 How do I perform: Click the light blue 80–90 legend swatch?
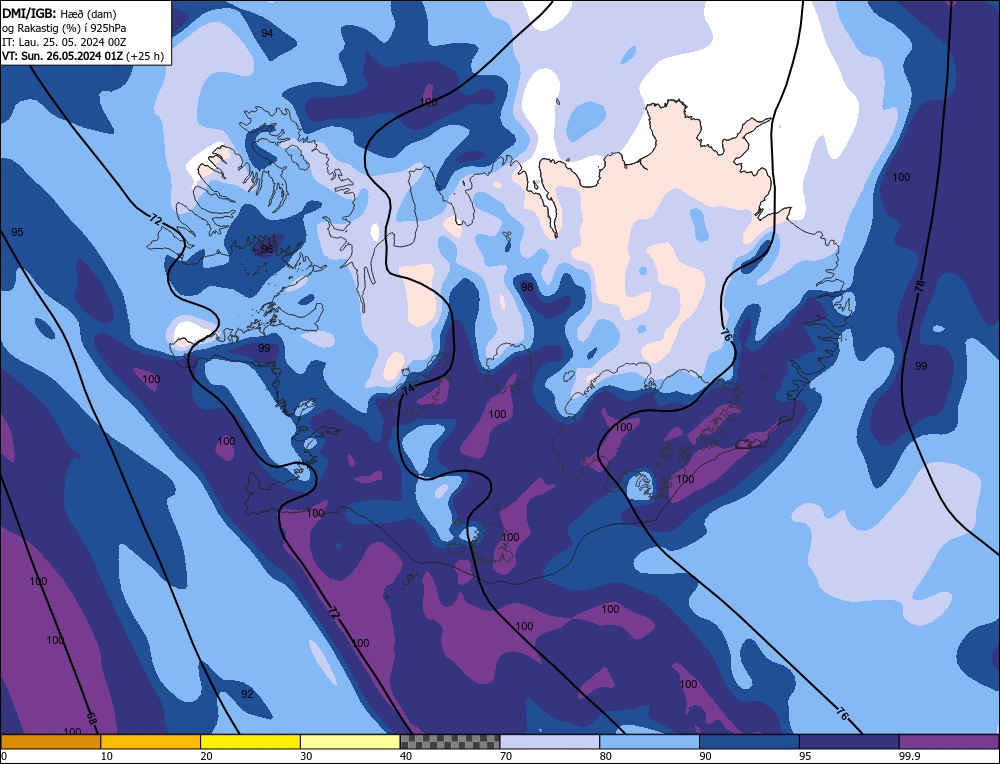(649, 742)
